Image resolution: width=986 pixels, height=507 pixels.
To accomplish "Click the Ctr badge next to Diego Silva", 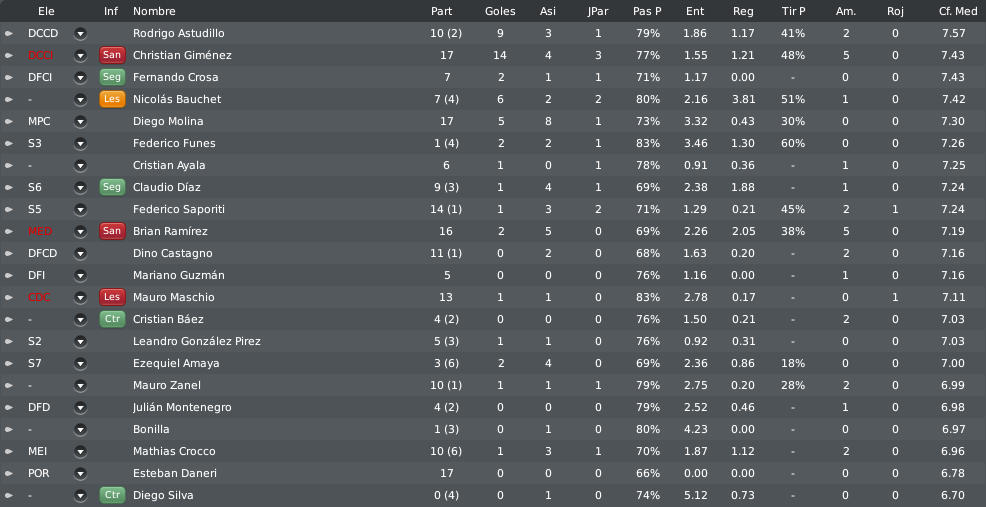I will pyautogui.click(x=111, y=496).
